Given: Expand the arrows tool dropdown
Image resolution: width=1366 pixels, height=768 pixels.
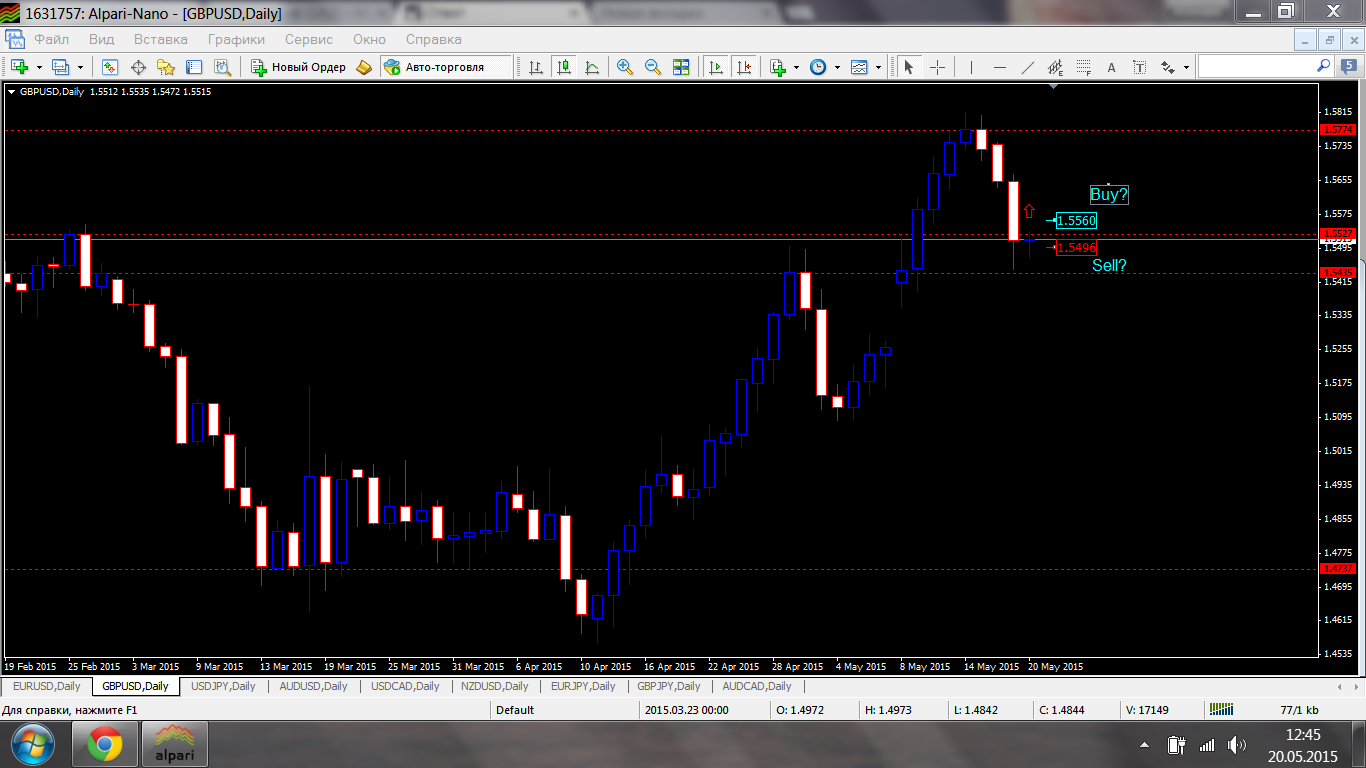Looking at the screenshot, I should coord(1186,67).
